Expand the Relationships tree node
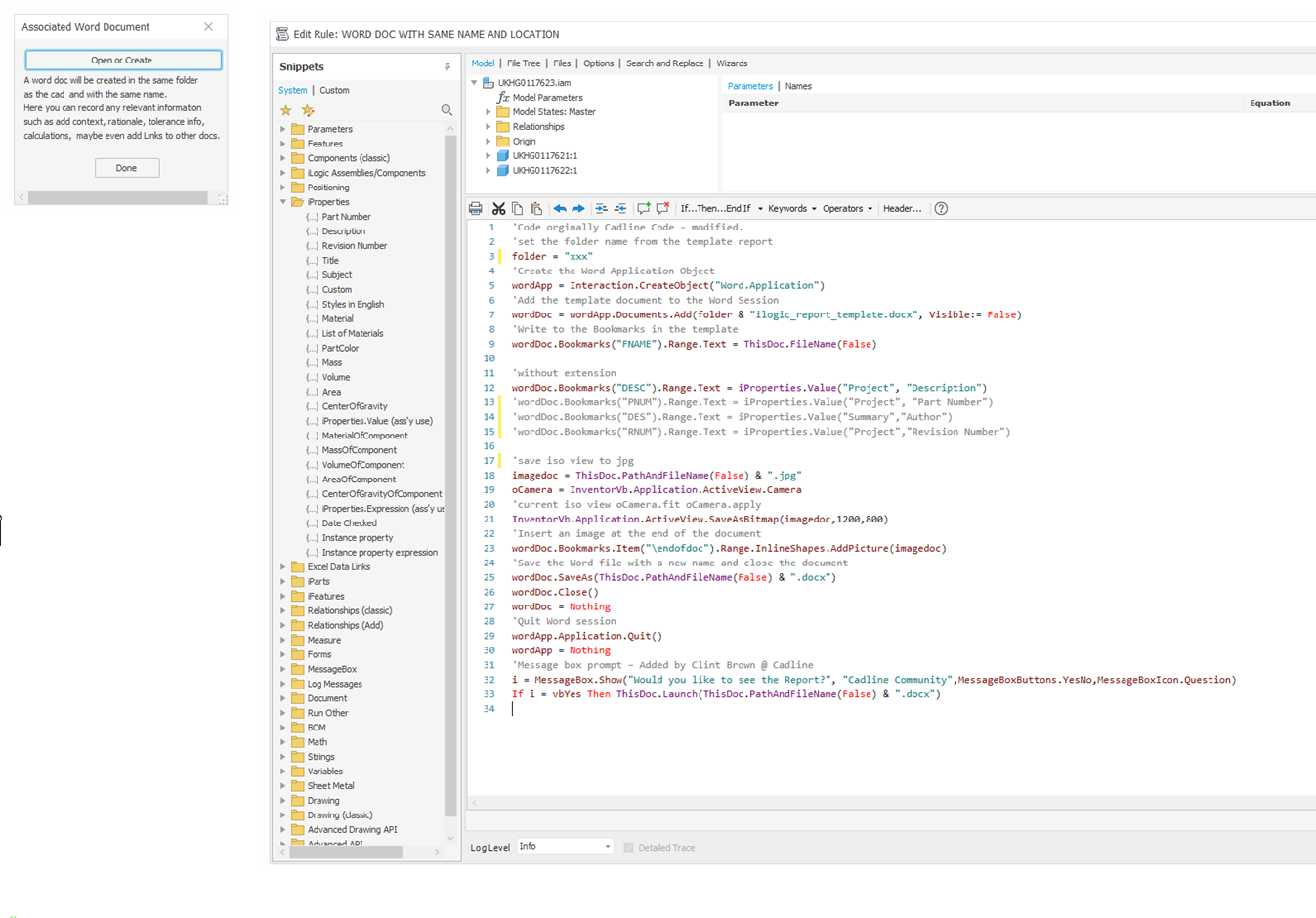This screenshot has width=1316, height=918. pos(488,127)
